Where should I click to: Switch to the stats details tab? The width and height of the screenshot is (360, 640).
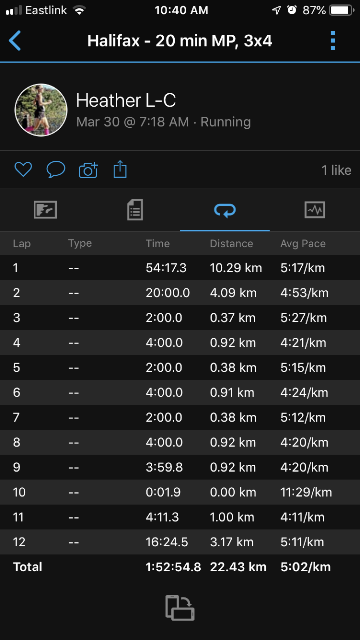click(x=135, y=210)
